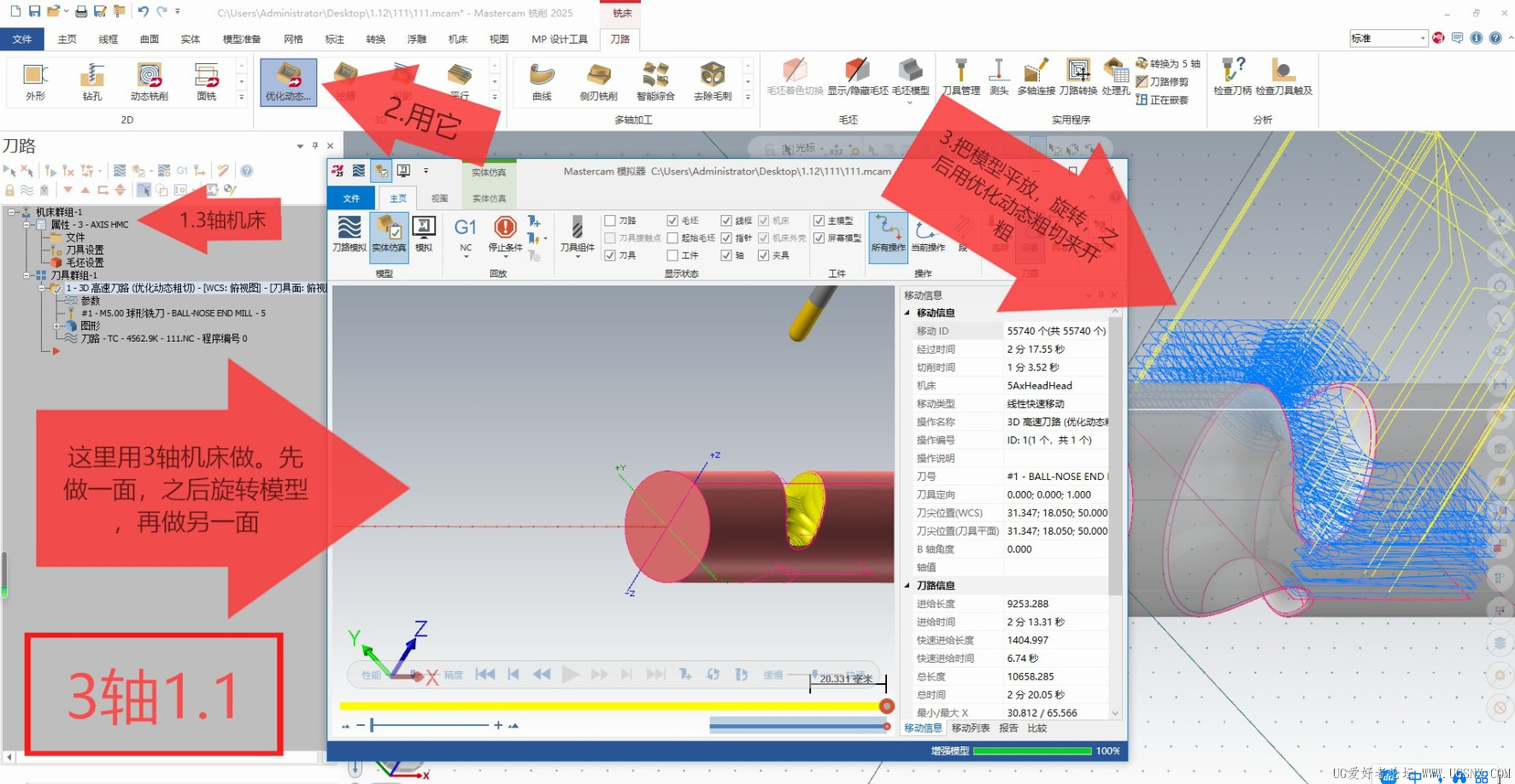Select the 侧刃铣削 swarf milling icon

coord(598,82)
